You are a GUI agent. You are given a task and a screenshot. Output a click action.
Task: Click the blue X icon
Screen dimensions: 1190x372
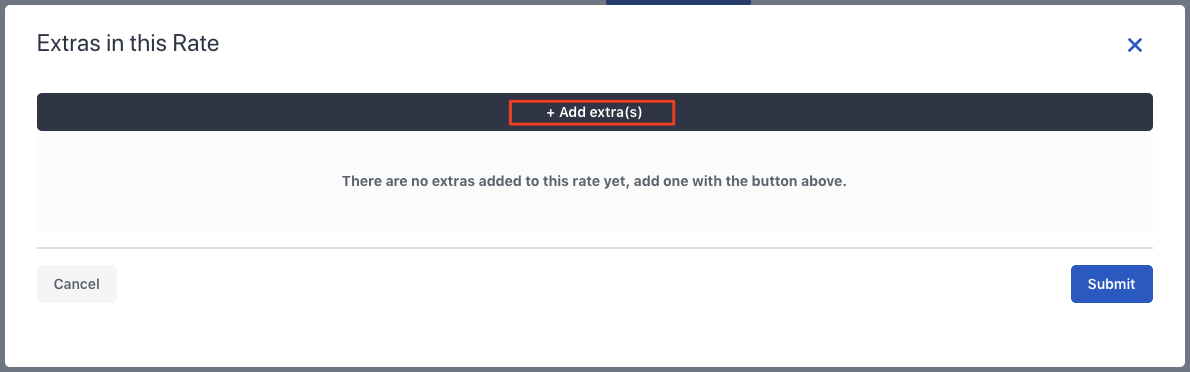pyautogui.click(x=1135, y=46)
